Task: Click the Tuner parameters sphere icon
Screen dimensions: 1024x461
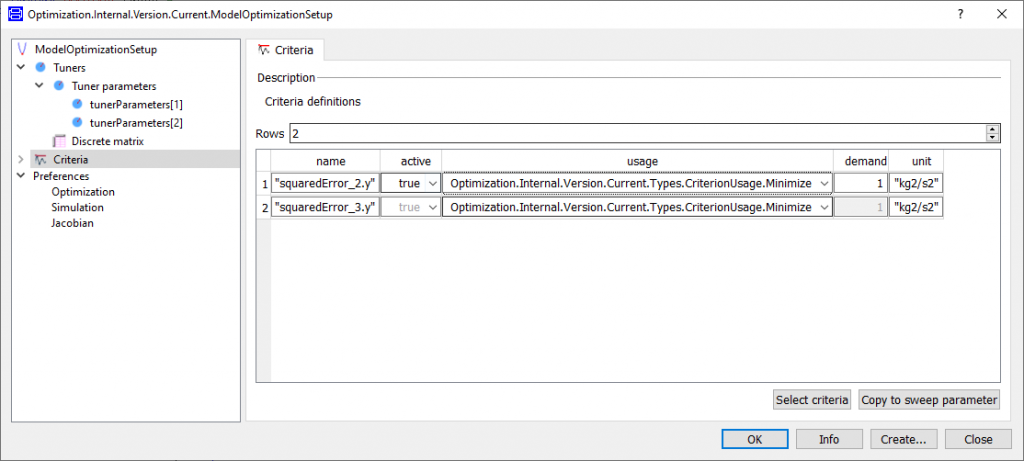Action: (x=59, y=86)
